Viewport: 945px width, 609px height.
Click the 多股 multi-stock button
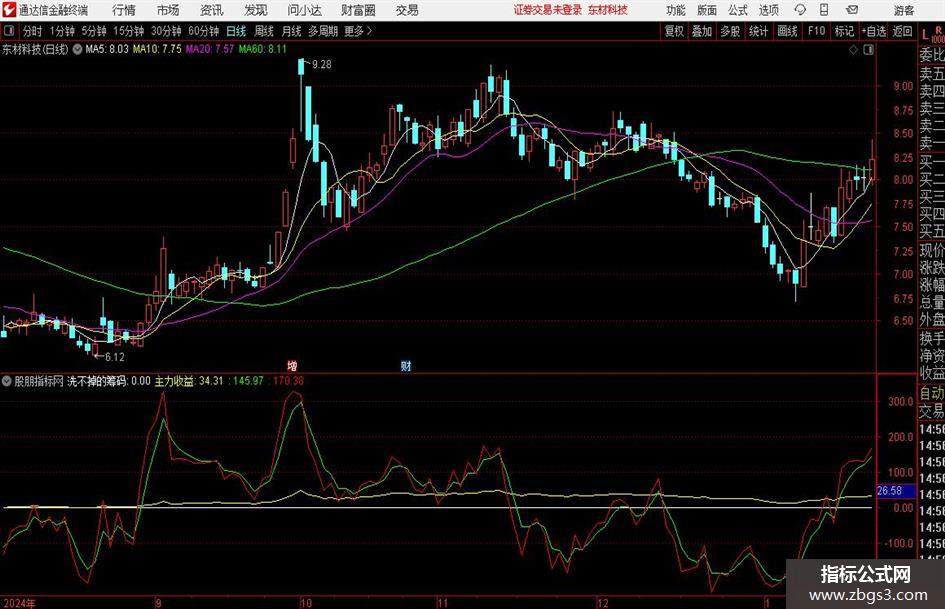click(x=730, y=31)
